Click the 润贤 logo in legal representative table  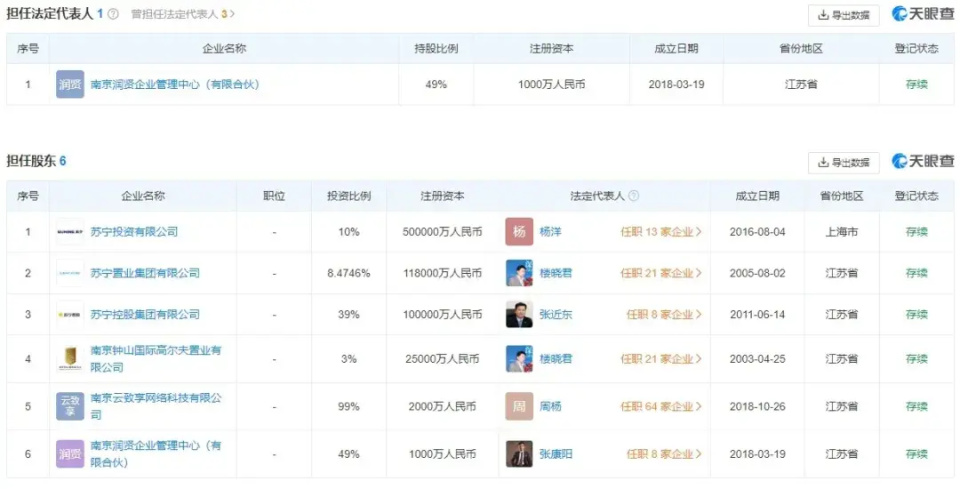pos(70,84)
